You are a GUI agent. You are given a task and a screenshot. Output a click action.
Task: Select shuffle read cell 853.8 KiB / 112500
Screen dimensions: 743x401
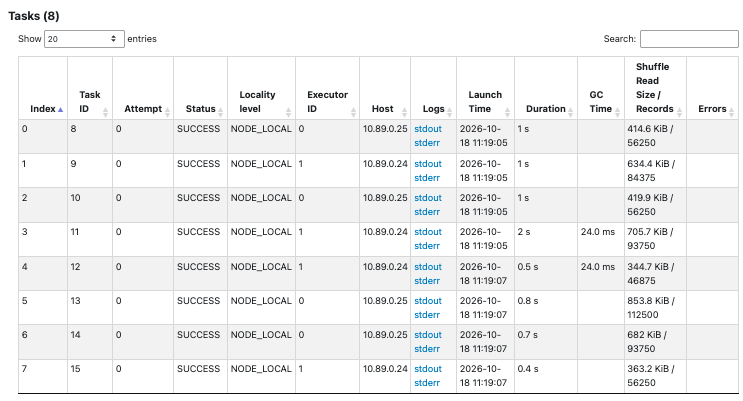pos(655,308)
